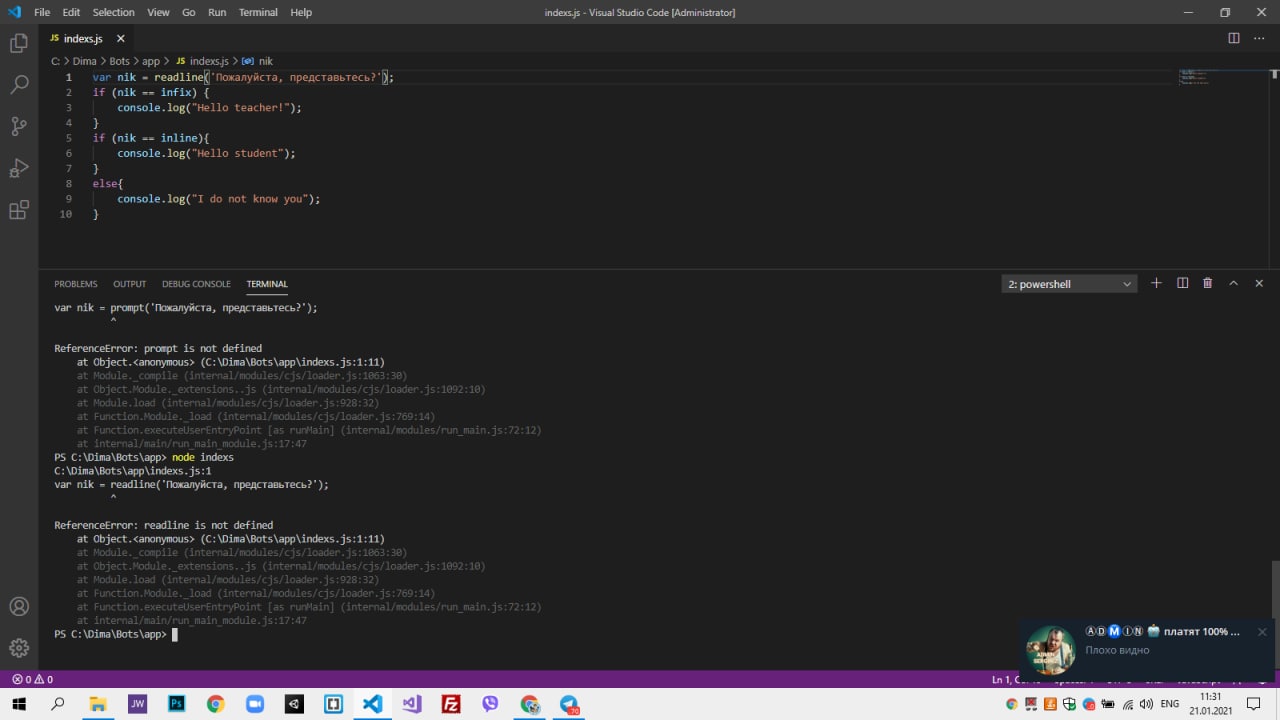Open the powershell terminal selector dropdown
1280x720 pixels.
tap(1069, 284)
